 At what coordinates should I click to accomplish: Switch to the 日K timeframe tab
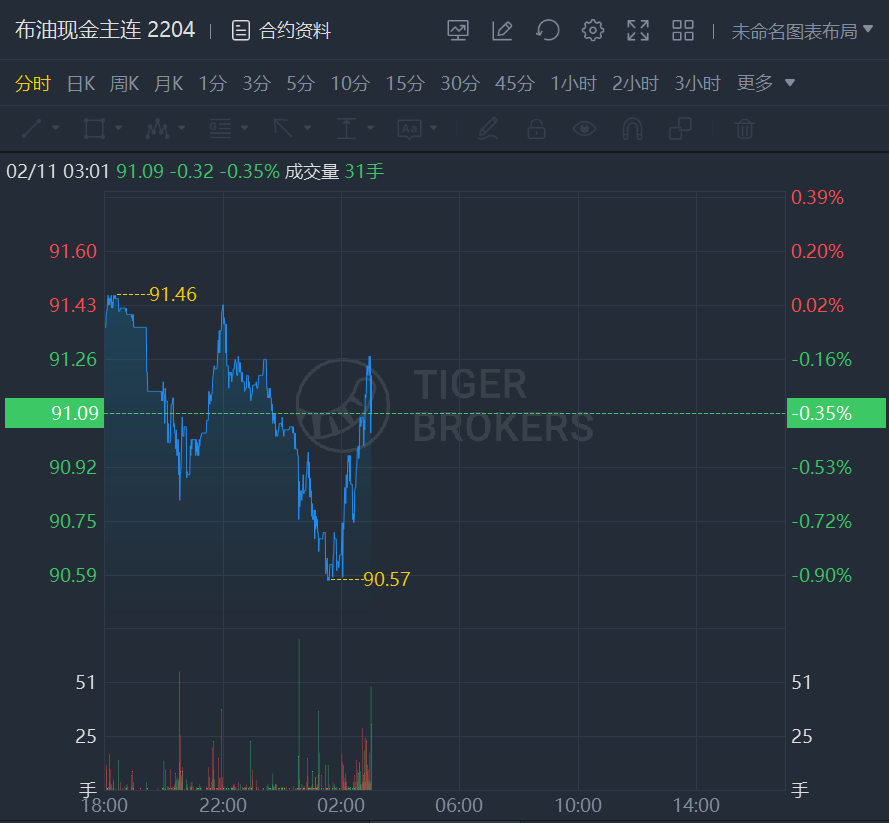(80, 83)
